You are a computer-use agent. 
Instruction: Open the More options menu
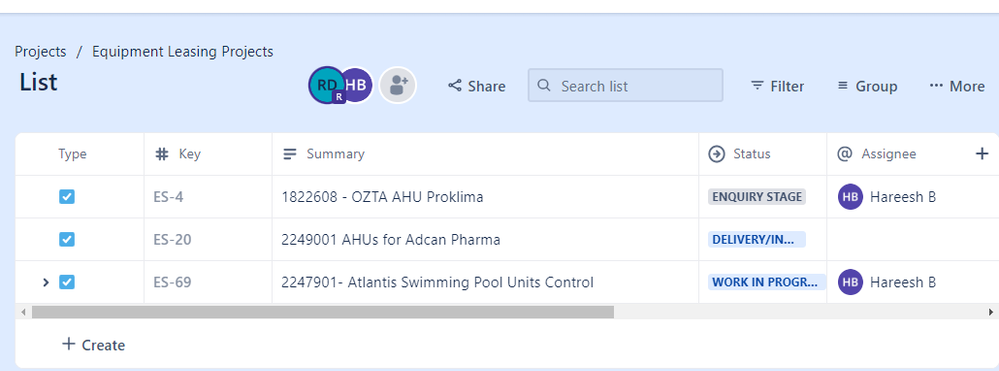tap(957, 86)
